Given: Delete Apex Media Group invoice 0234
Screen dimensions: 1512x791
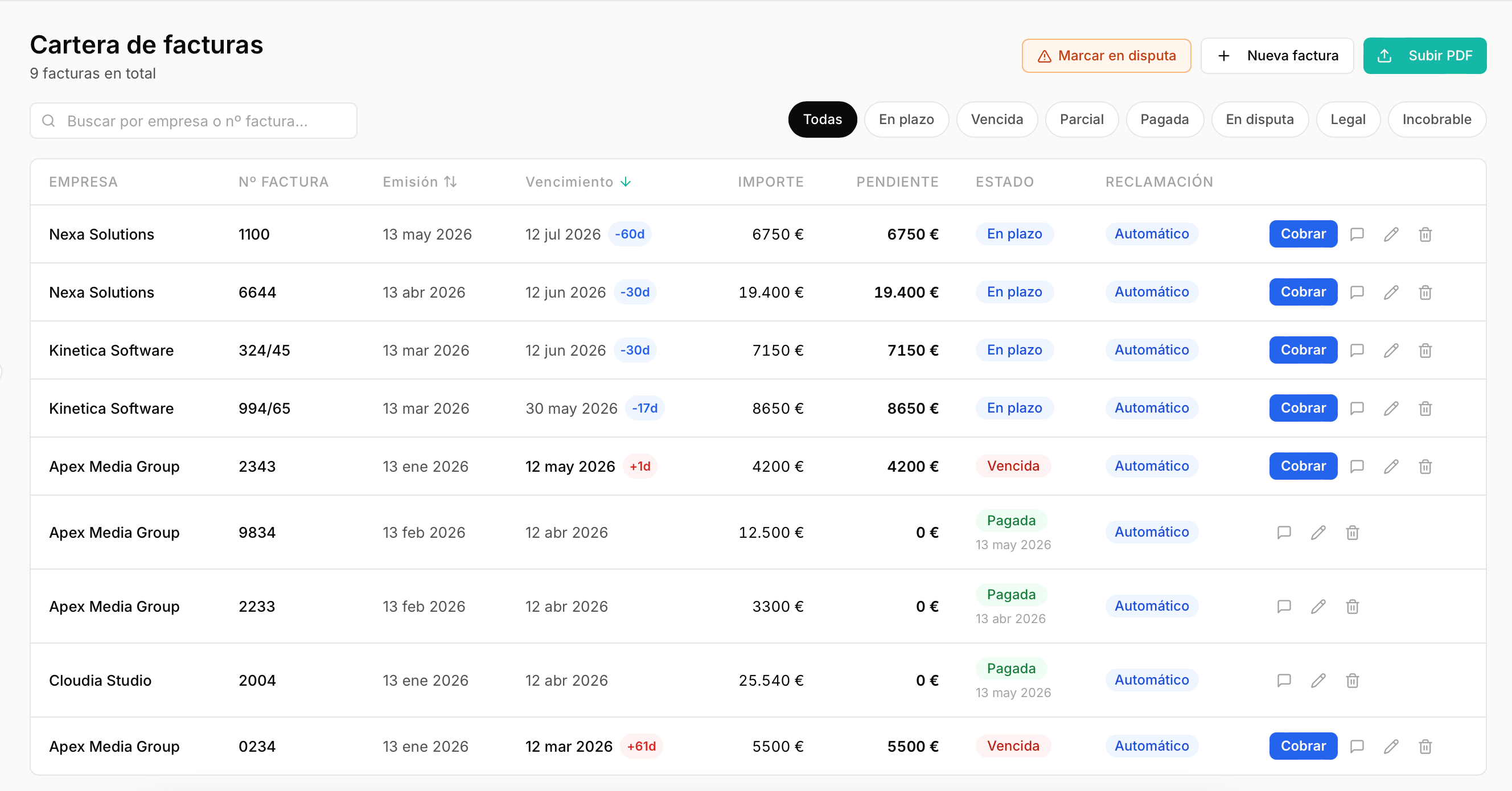Looking at the screenshot, I should click(x=1425, y=747).
